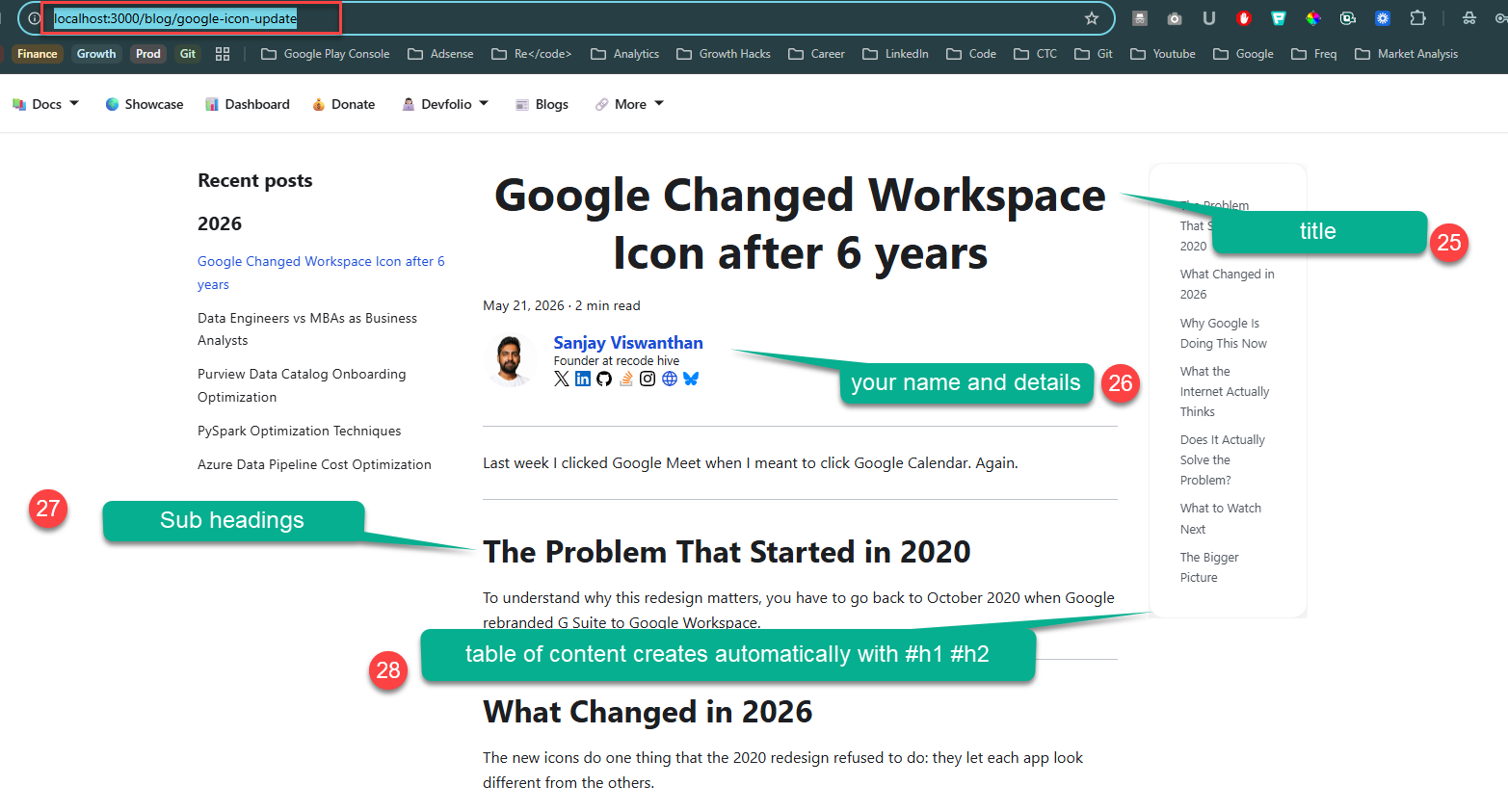1508x812 pixels.
Task: Open the author's GitHub icon
Action: tap(604, 379)
